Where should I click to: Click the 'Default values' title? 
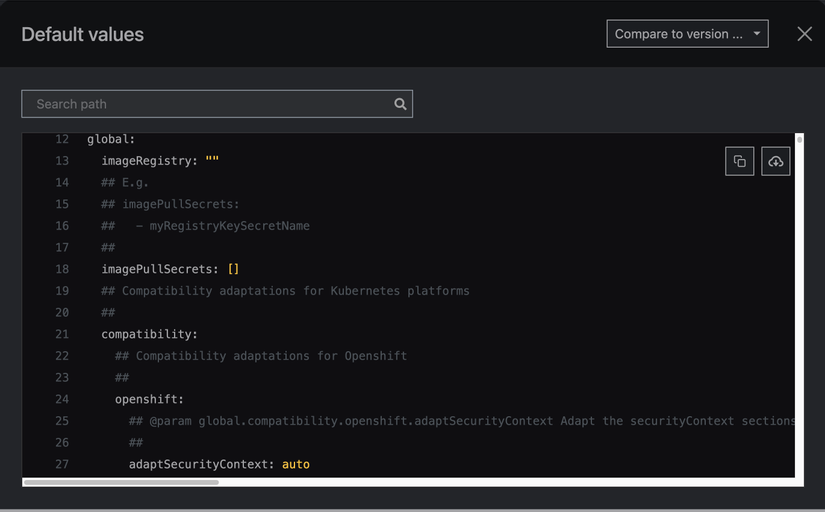[83, 34]
